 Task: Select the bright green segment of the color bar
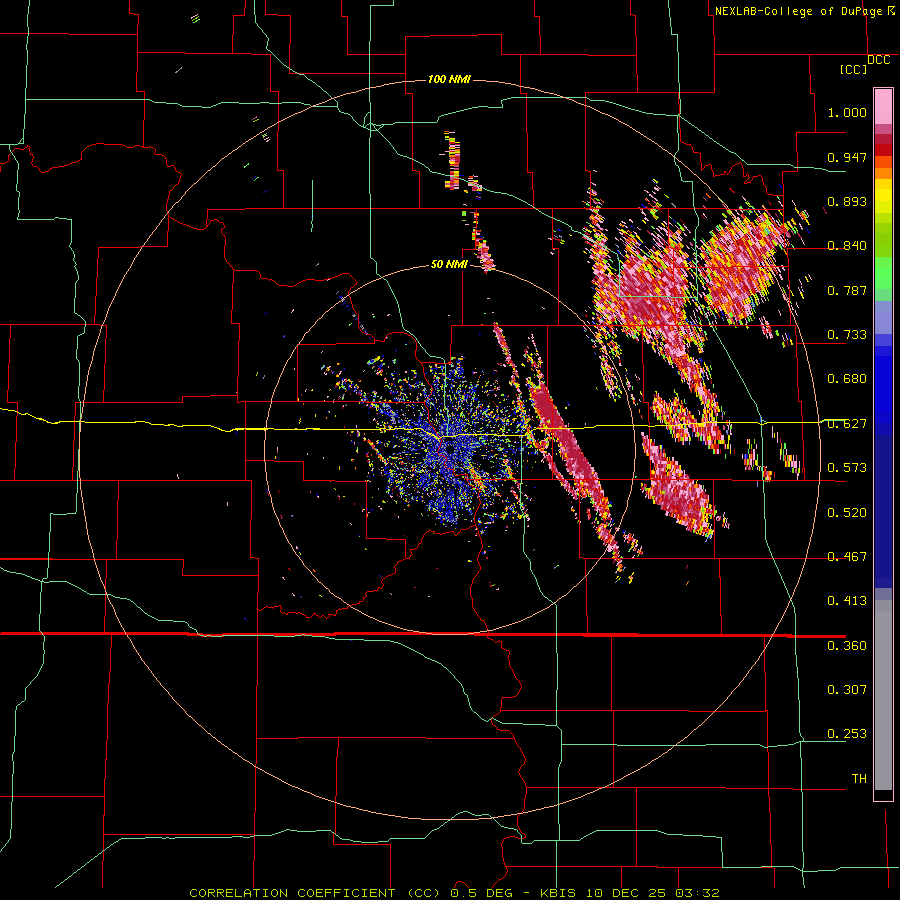(x=883, y=273)
